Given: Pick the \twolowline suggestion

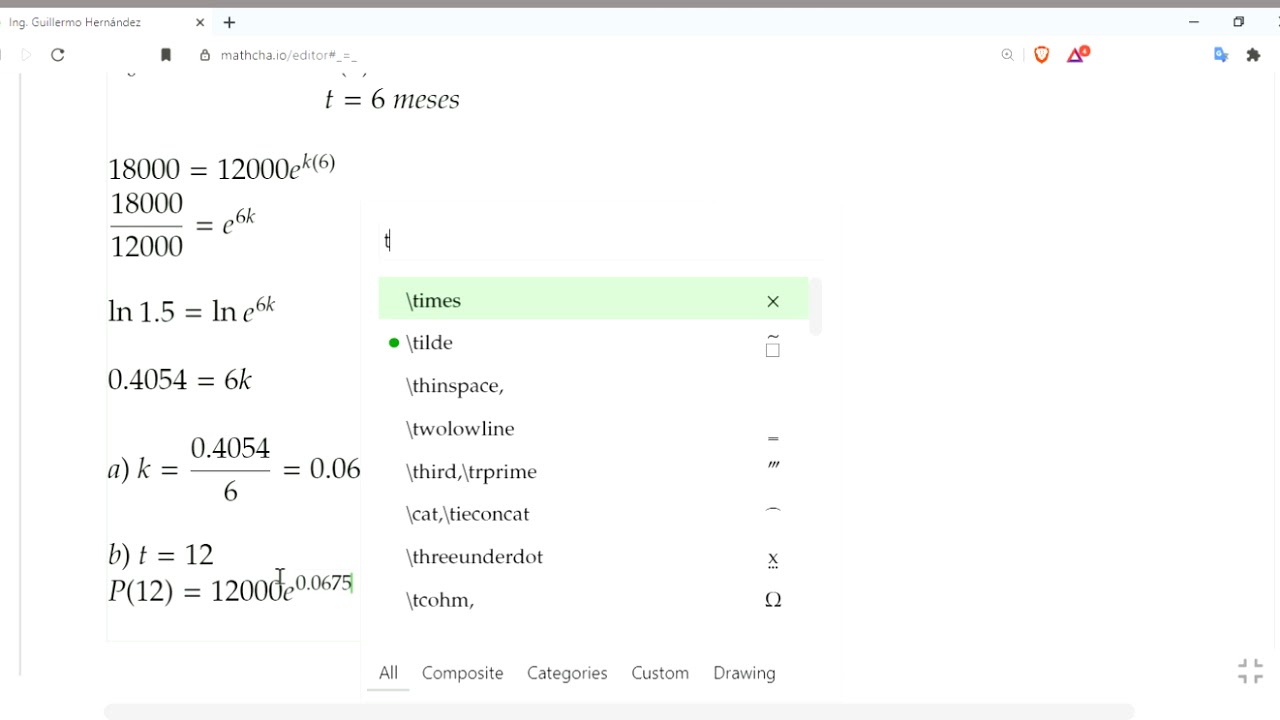Looking at the screenshot, I should [x=593, y=429].
